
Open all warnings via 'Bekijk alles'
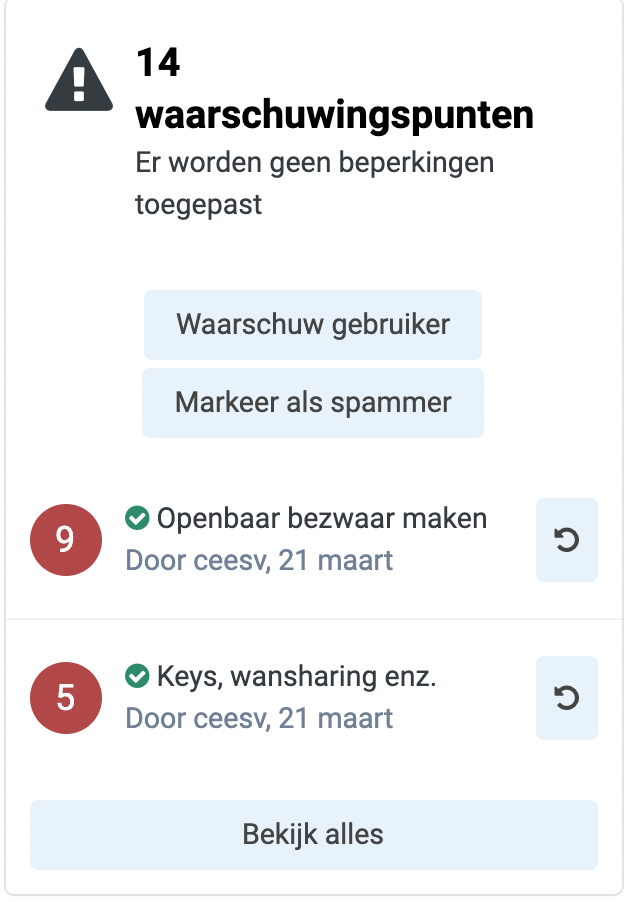pos(314,834)
